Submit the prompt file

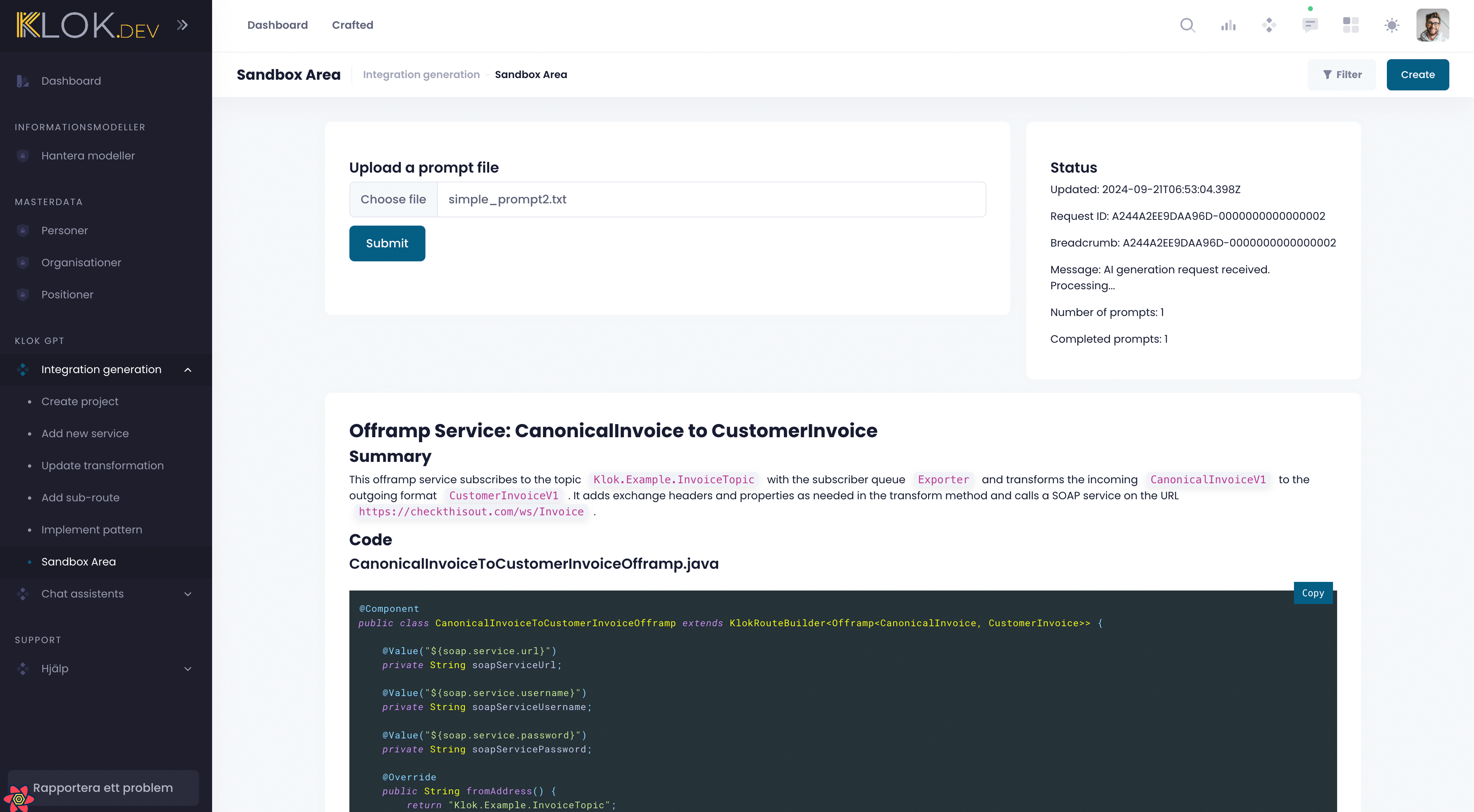[x=387, y=243]
